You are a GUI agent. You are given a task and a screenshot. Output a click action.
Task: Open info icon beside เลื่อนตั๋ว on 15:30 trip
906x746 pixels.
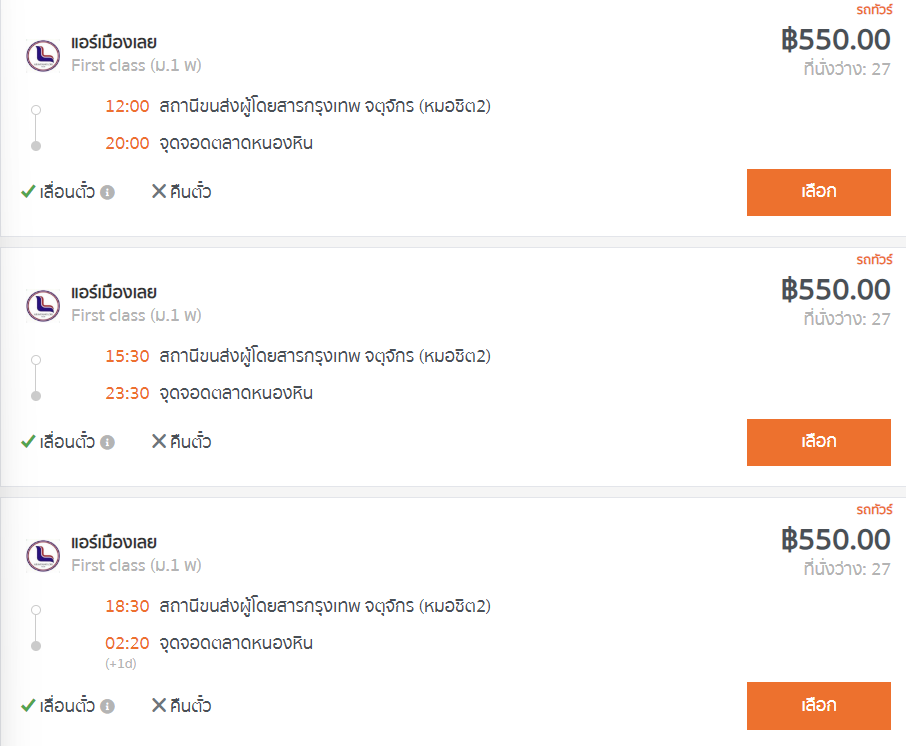click(107, 442)
